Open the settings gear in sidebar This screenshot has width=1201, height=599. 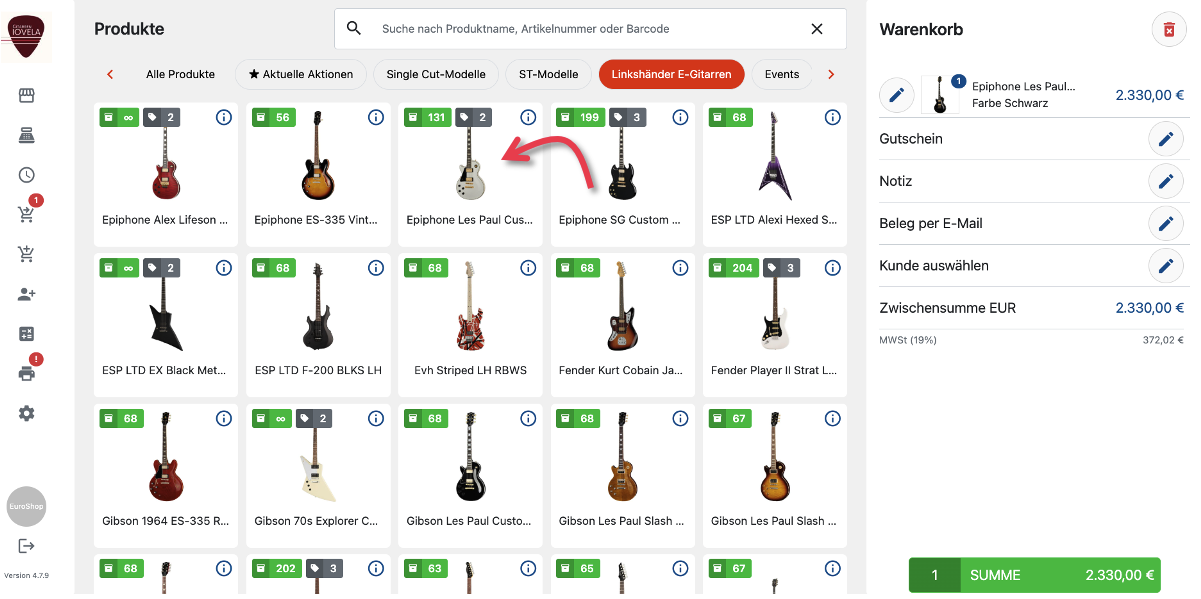tap(27, 413)
